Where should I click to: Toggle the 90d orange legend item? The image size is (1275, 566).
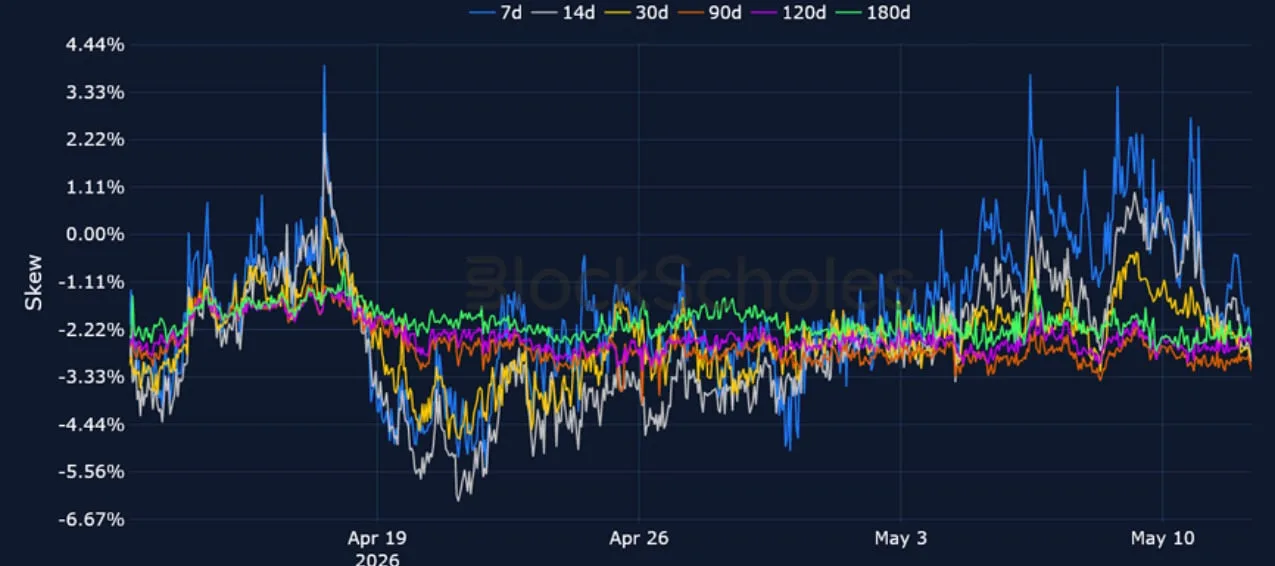click(710, 13)
